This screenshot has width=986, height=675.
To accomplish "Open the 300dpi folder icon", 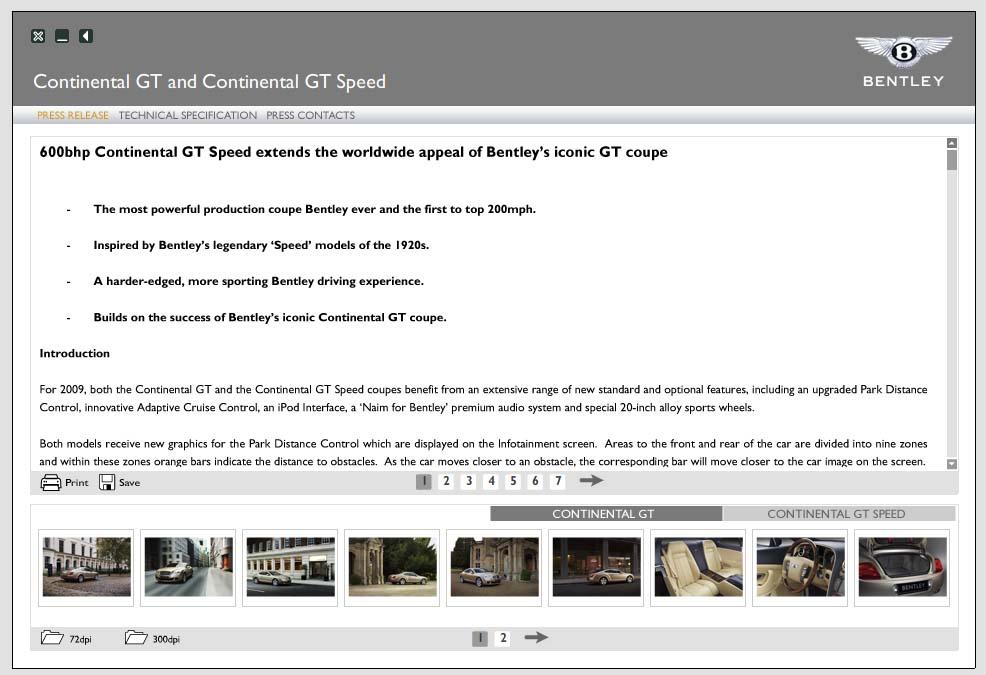I will (136, 638).
